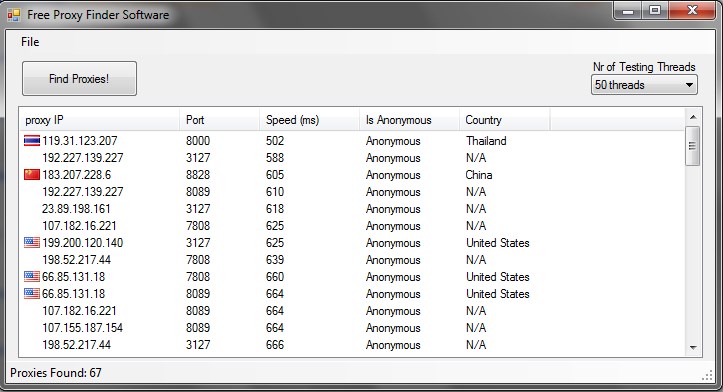Select IP 107.182.16.221 in the port 8089 row
This screenshot has width=723, height=392.
pos(79,311)
